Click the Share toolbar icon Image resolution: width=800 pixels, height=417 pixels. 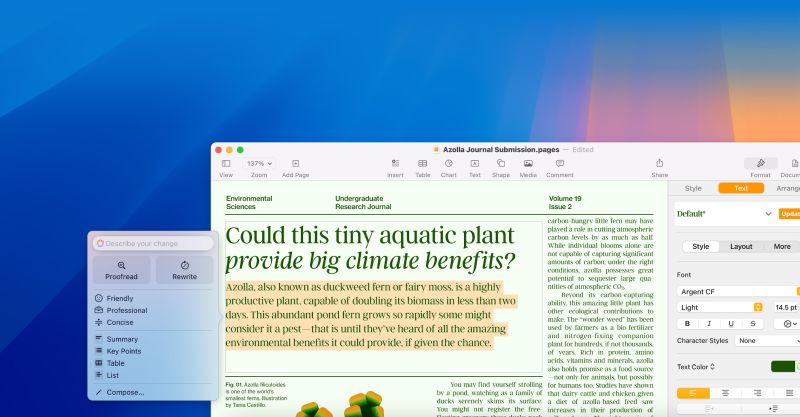pos(659,163)
